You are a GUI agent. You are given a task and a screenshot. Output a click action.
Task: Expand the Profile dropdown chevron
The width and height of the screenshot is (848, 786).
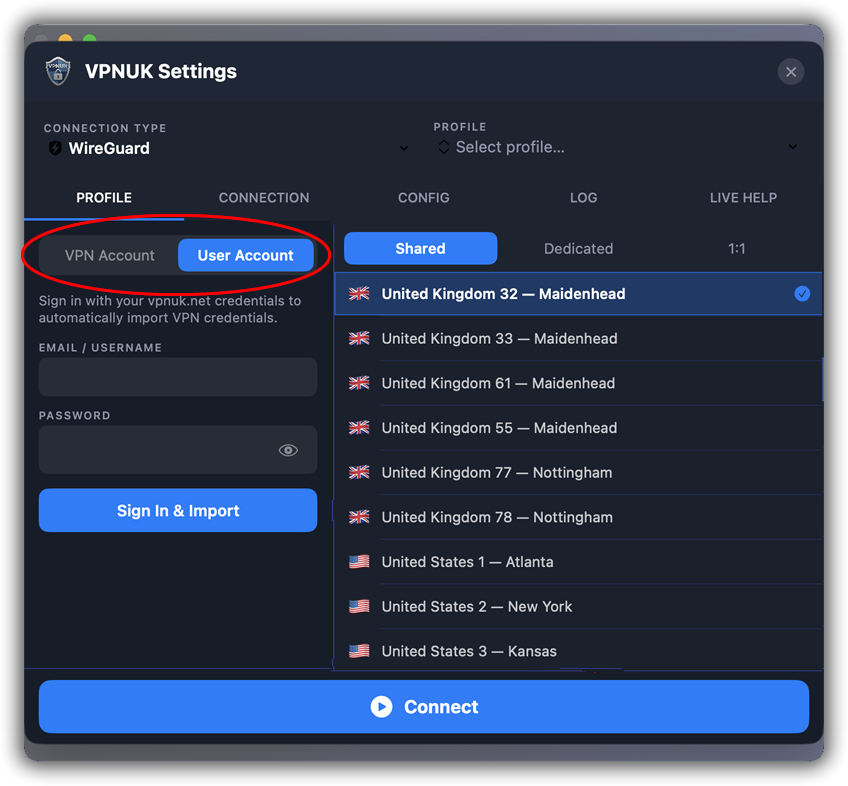792,147
